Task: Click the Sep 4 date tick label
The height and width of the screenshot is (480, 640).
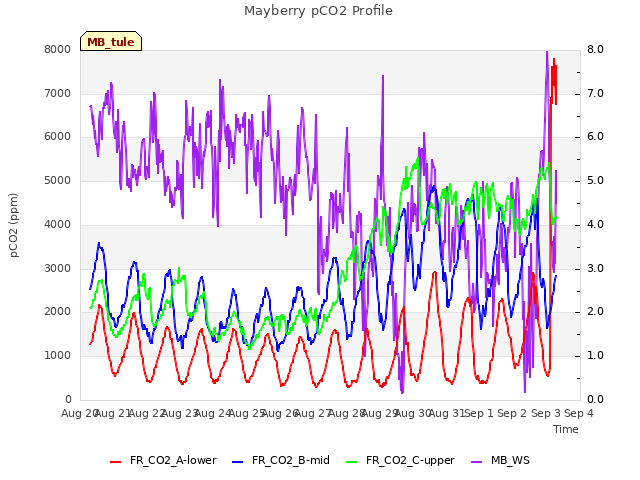Action: point(579,413)
